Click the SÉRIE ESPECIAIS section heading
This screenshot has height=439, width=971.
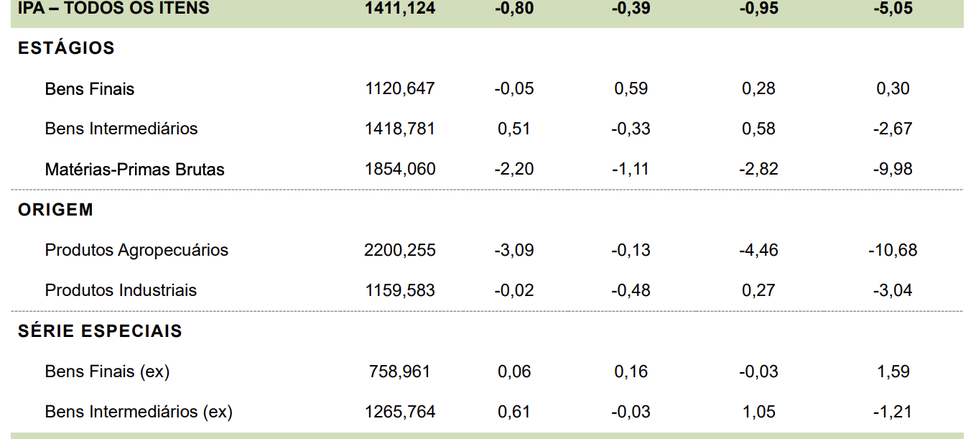100,331
